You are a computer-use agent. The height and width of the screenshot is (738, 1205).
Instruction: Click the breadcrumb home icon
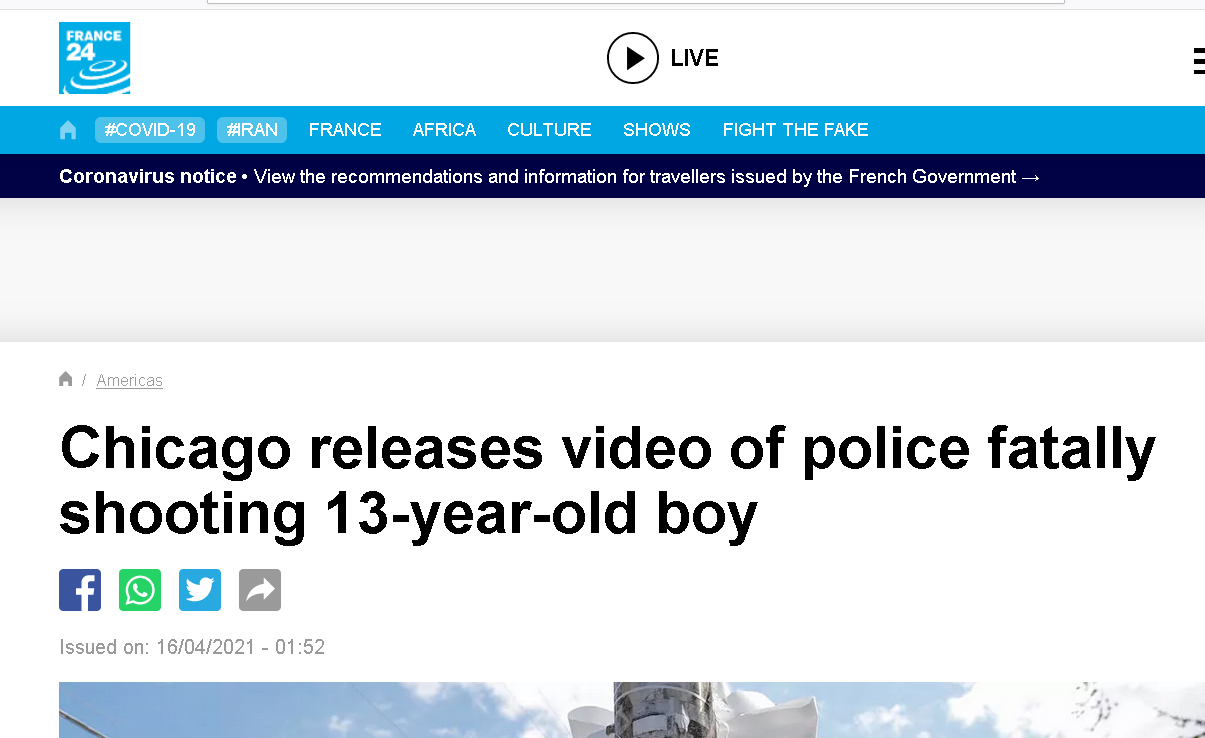click(x=66, y=379)
